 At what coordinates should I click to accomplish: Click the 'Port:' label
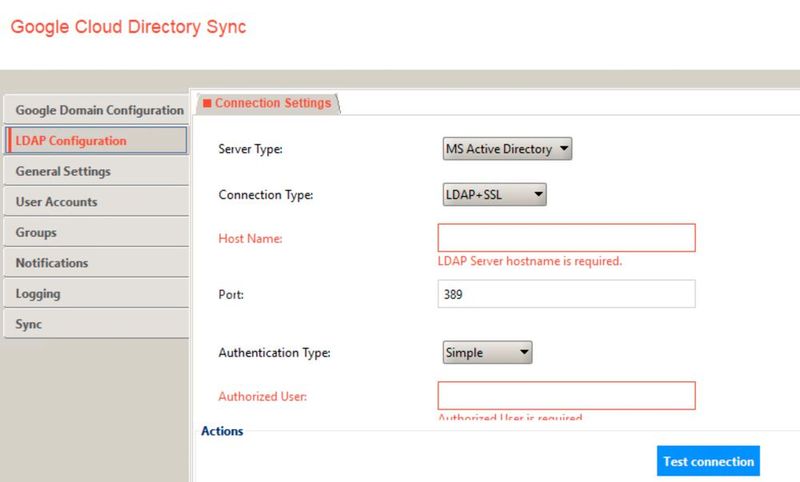pos(231,294)
